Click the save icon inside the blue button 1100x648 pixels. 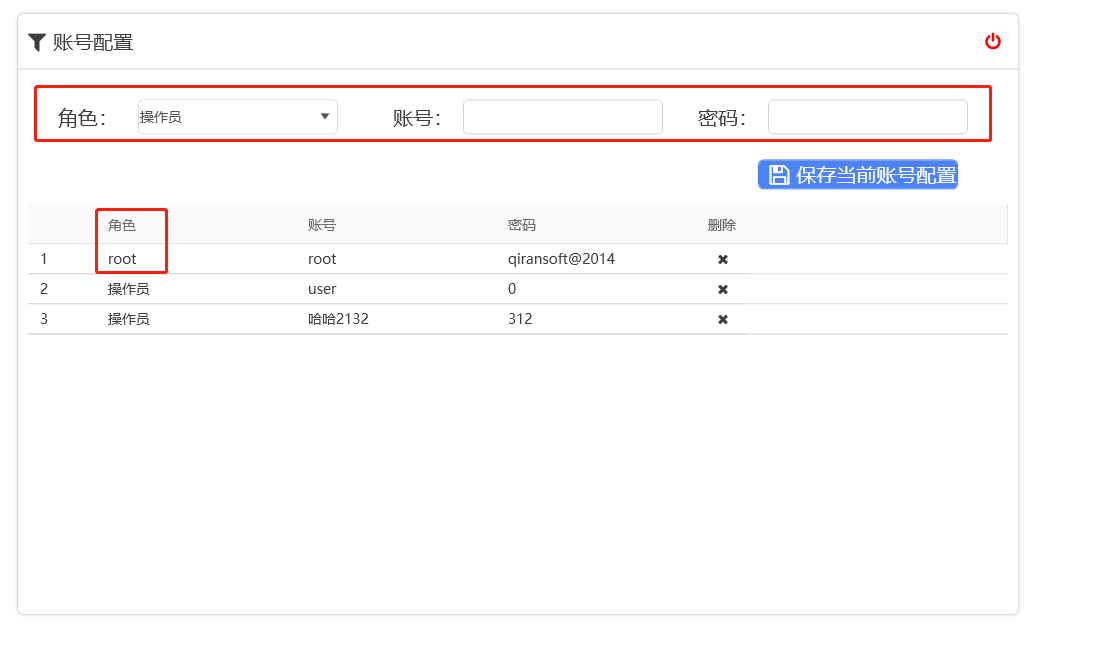click(778, 174)
